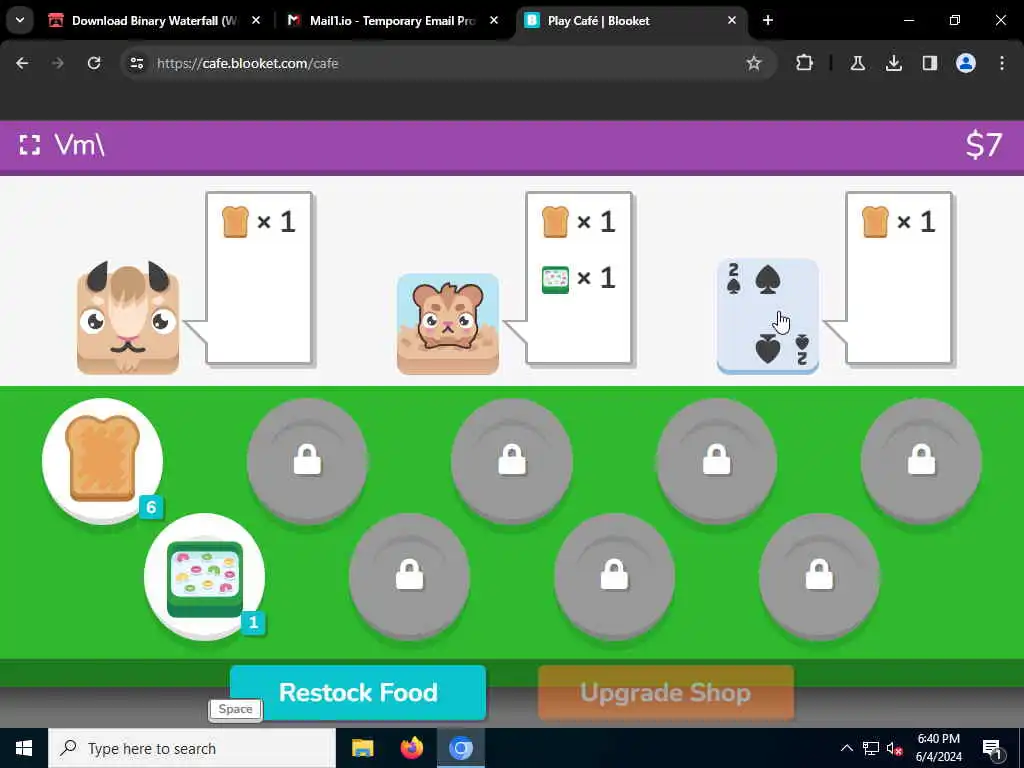Screen dimensions: 1024x768
Task: Click the Chrome taskbar icon
Action: pyautogui.click(x=460, y=748)
